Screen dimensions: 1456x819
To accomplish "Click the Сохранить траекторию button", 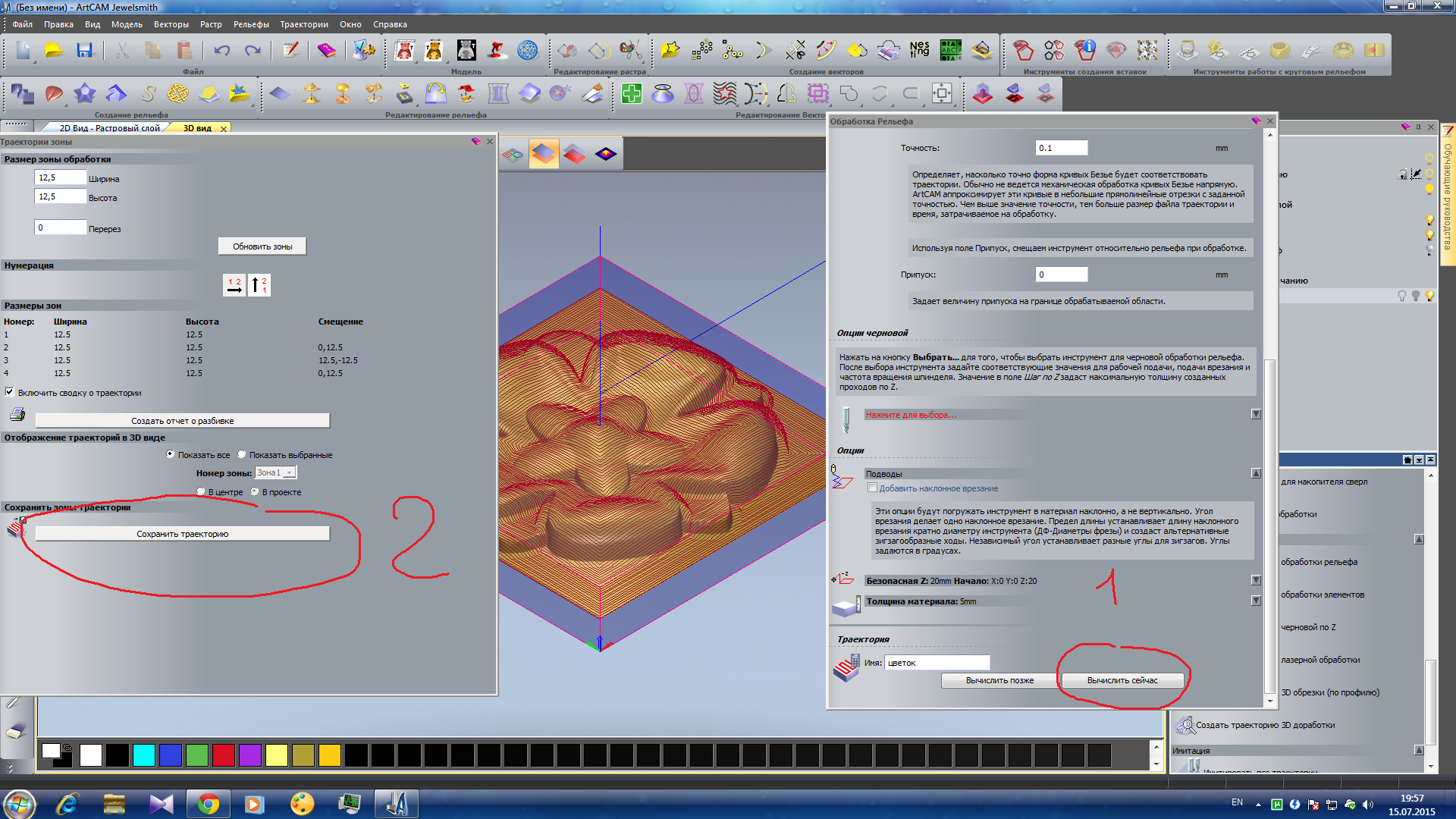I will [182, 534].
